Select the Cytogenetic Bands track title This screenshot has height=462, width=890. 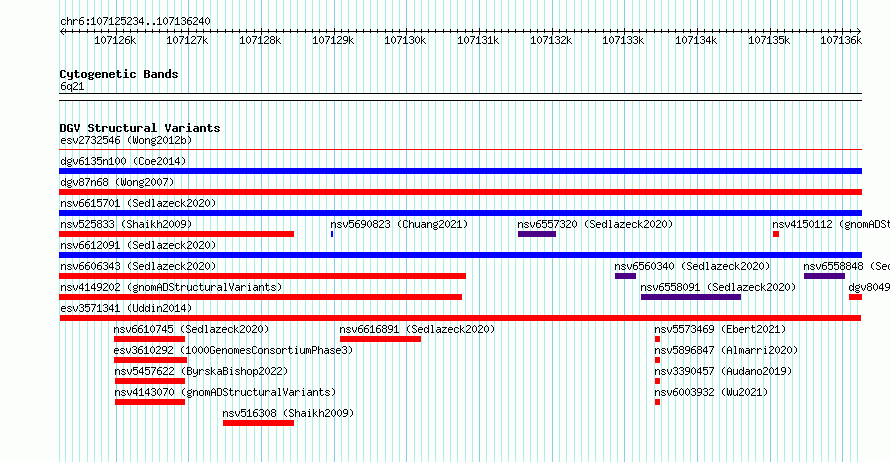pyautogui.click(x=119, y=74)
